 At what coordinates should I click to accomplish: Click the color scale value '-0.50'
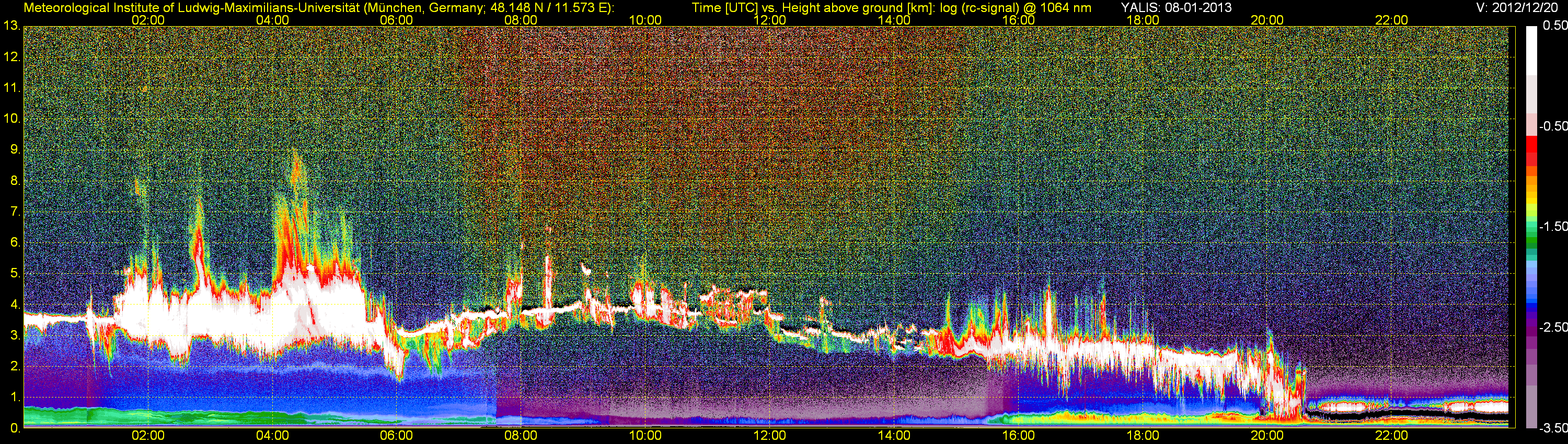point(1553,126)
